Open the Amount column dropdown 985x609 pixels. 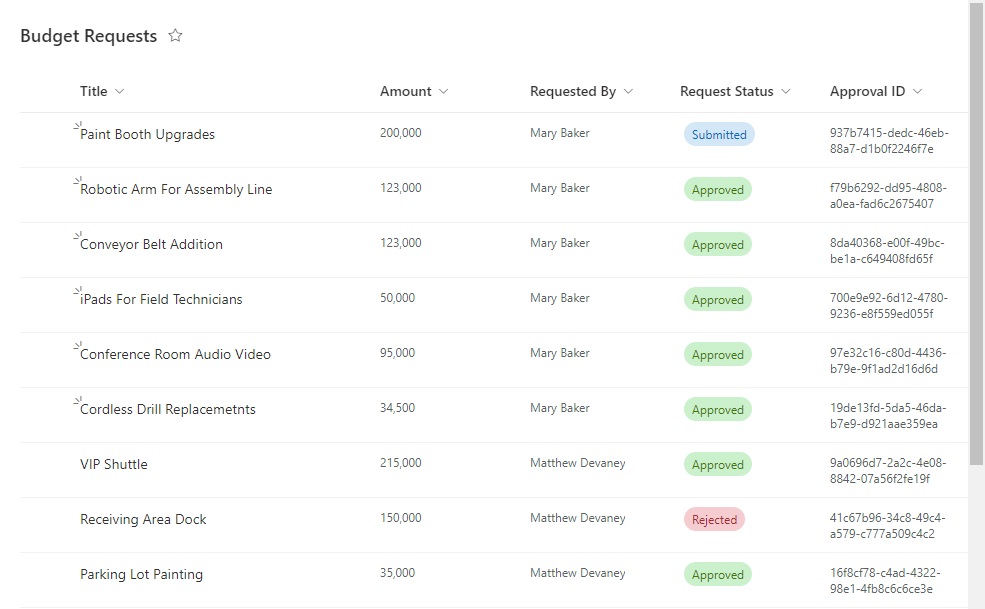(x=444, y=92)
